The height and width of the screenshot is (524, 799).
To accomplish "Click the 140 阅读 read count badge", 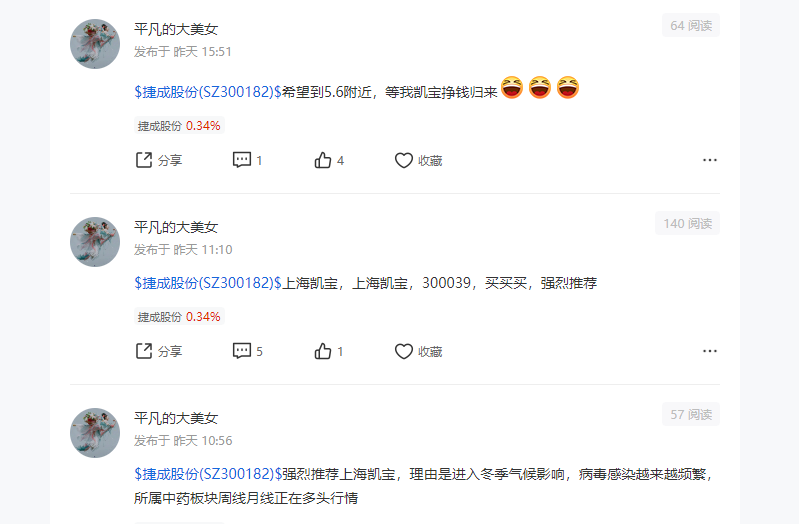I will click(x=687, y=223).
